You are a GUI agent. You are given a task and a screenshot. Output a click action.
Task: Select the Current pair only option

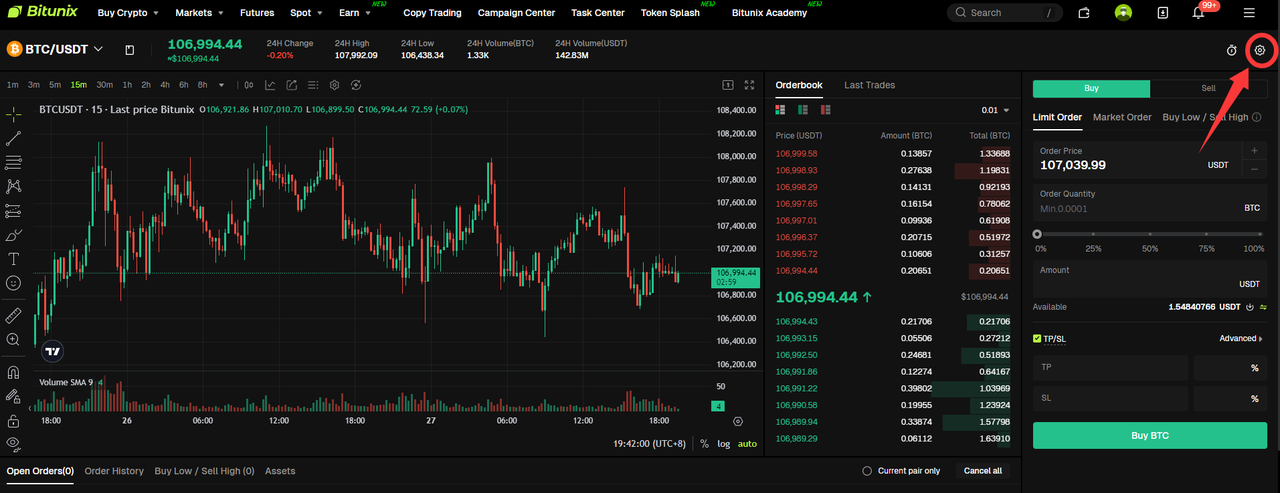[902, 471]
